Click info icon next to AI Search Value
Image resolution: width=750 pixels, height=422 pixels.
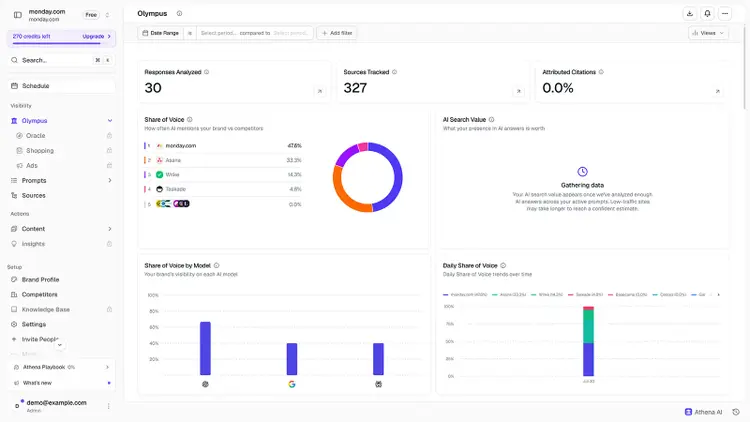click(x=491, y=120)
